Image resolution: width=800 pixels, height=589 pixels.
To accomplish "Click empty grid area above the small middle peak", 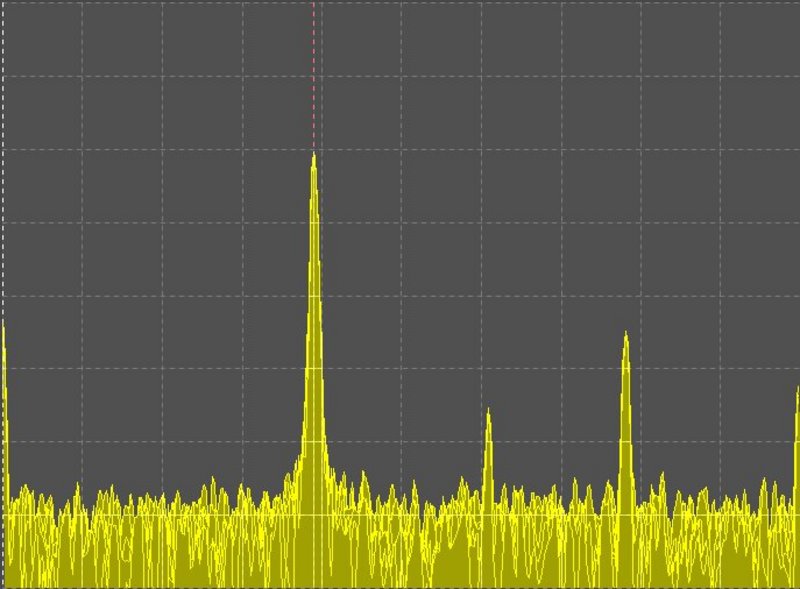I will coord(488,250).
